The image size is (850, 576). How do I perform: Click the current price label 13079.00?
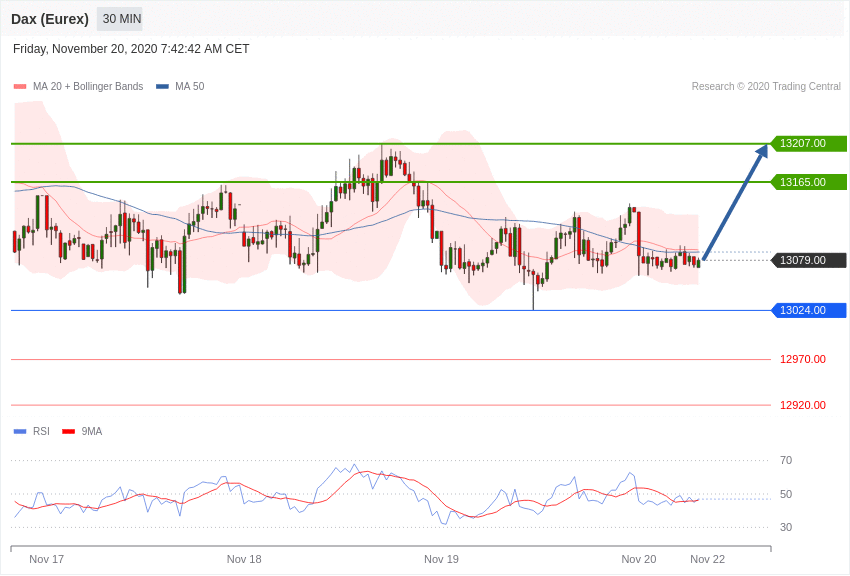pos(808,260)
